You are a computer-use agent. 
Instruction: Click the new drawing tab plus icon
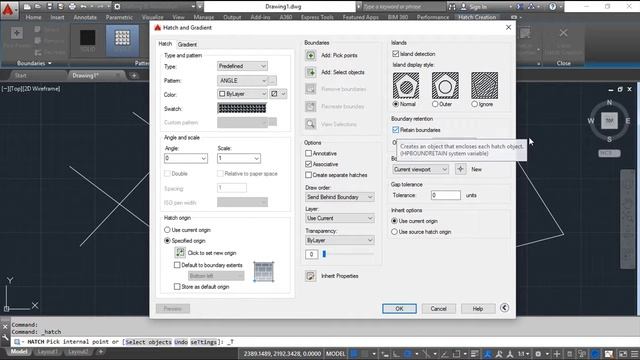coord(133,76)
